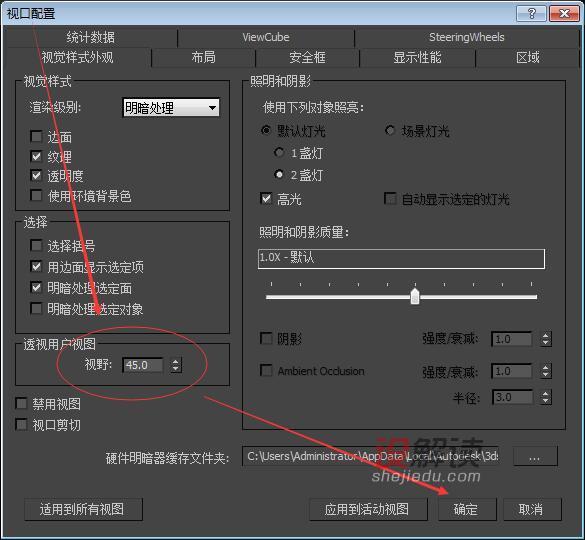Decrease 阴影 强度/衰减 spinner down arrow
Screen dimensions: 585x540
[546, 343]
